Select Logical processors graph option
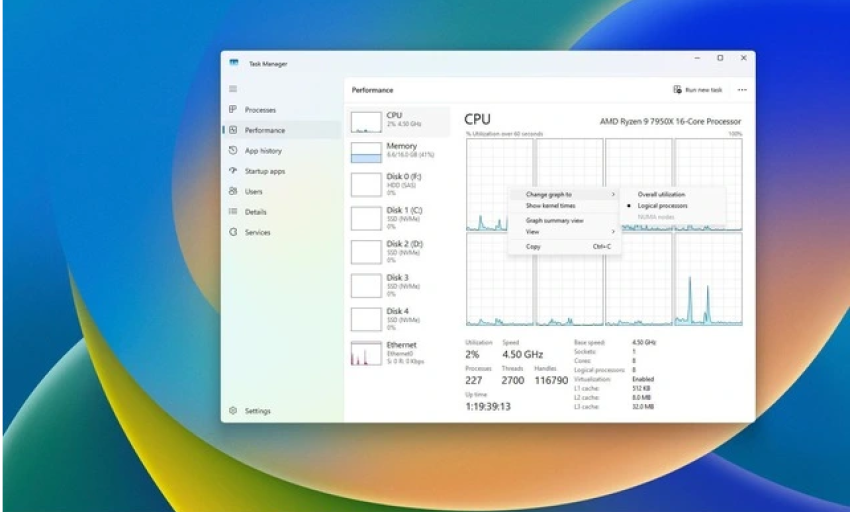Screen dimensions: 850x512 (662, 206)
